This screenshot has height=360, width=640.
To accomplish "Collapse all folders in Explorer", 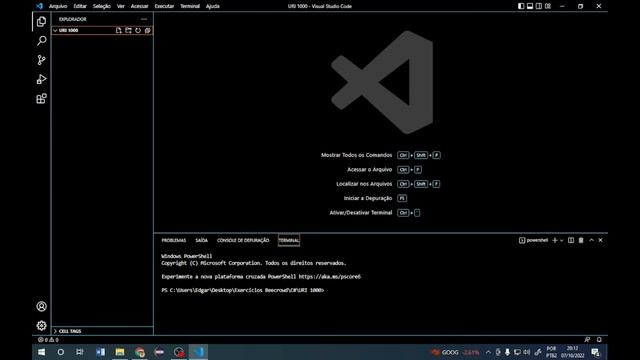I will coord(147,30).
